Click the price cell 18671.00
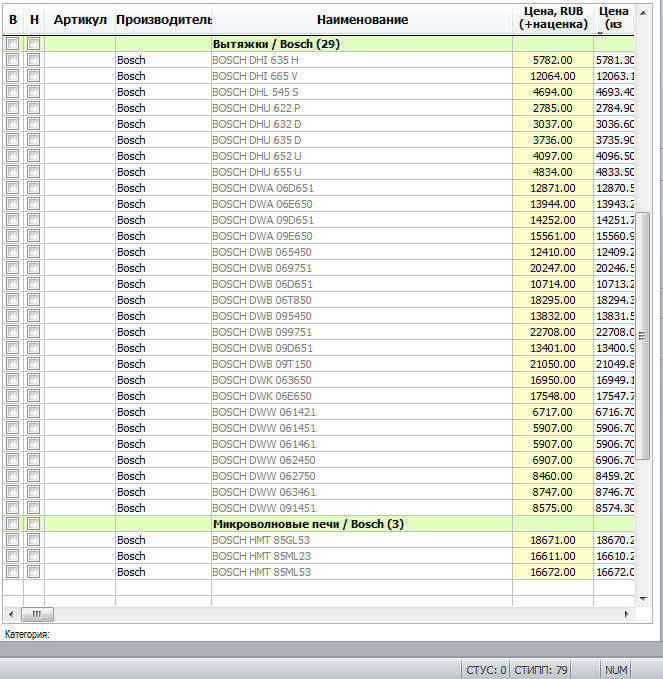Image resolution: width=663 pixels, height=679 pixels. pyautogui.click(x=553, y=540)
